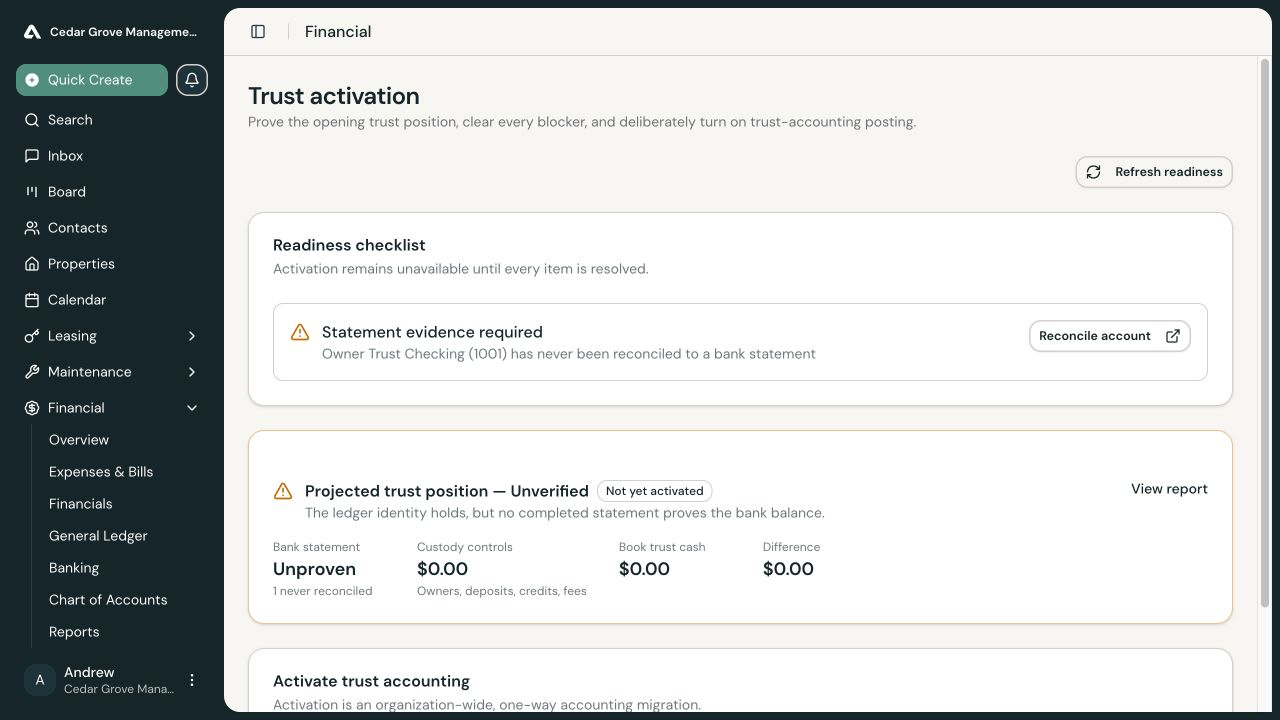Click the Not yet activated badge

click(655, 491)
